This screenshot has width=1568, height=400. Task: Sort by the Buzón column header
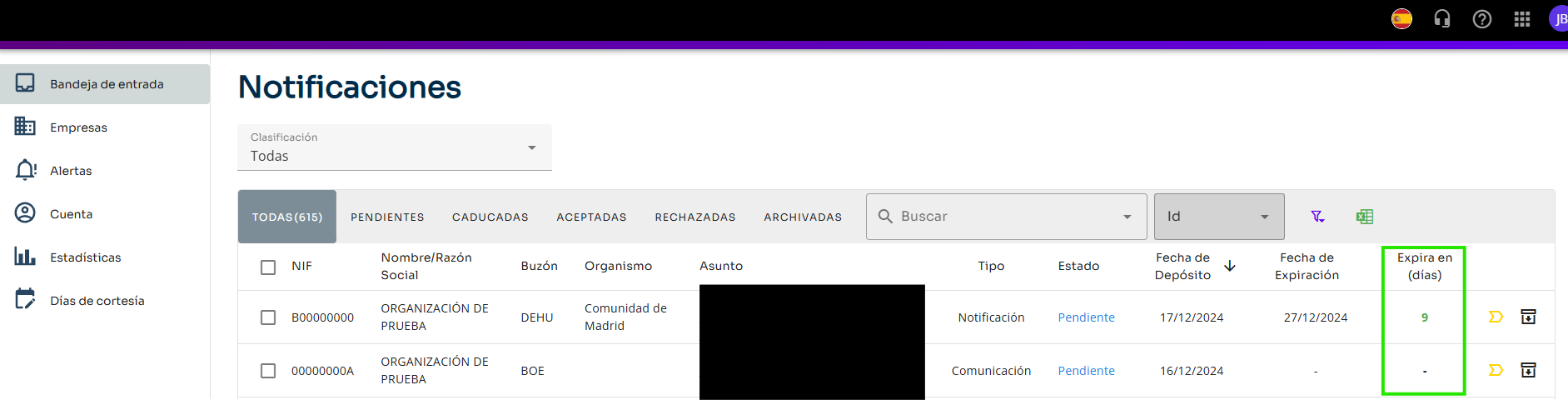pos(539,266)
